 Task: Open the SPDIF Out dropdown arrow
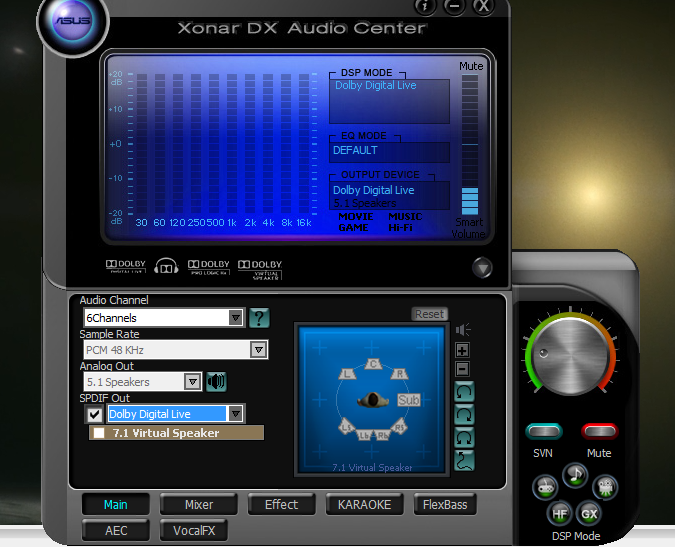[x=235, y=414]
